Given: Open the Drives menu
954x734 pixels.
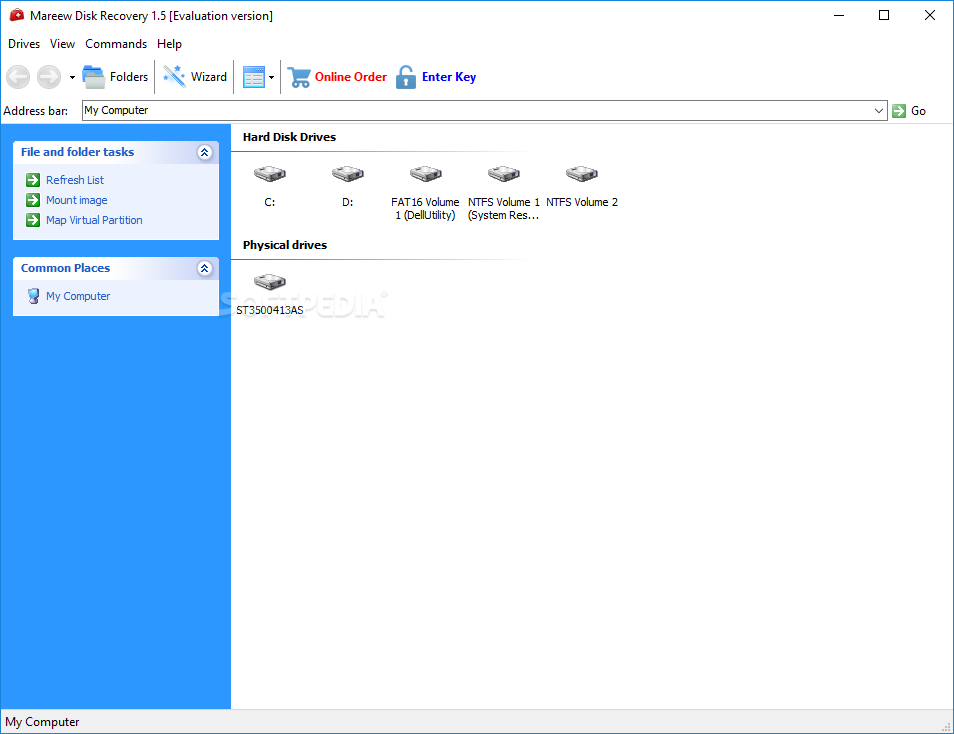Looking at the screenshot, I should tap(24, 44).
